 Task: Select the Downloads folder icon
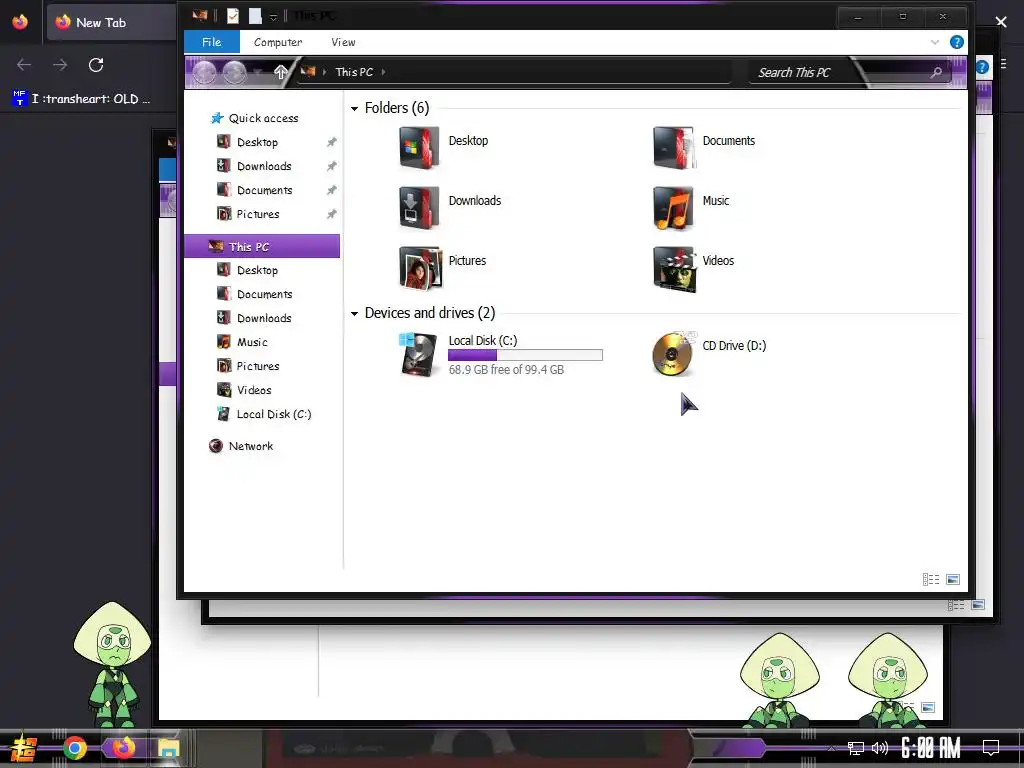click(x=419, y=208)
